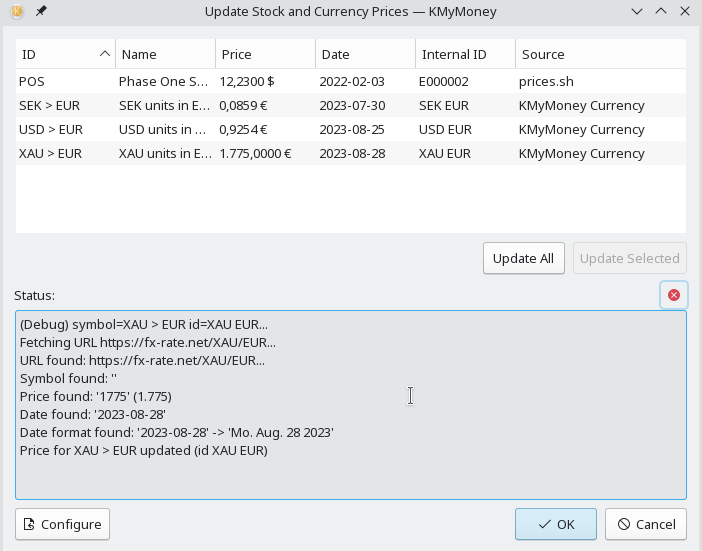Sort by the Date column header
The height and width of the screenshot is (551, 702).
[x=365, y=54]
